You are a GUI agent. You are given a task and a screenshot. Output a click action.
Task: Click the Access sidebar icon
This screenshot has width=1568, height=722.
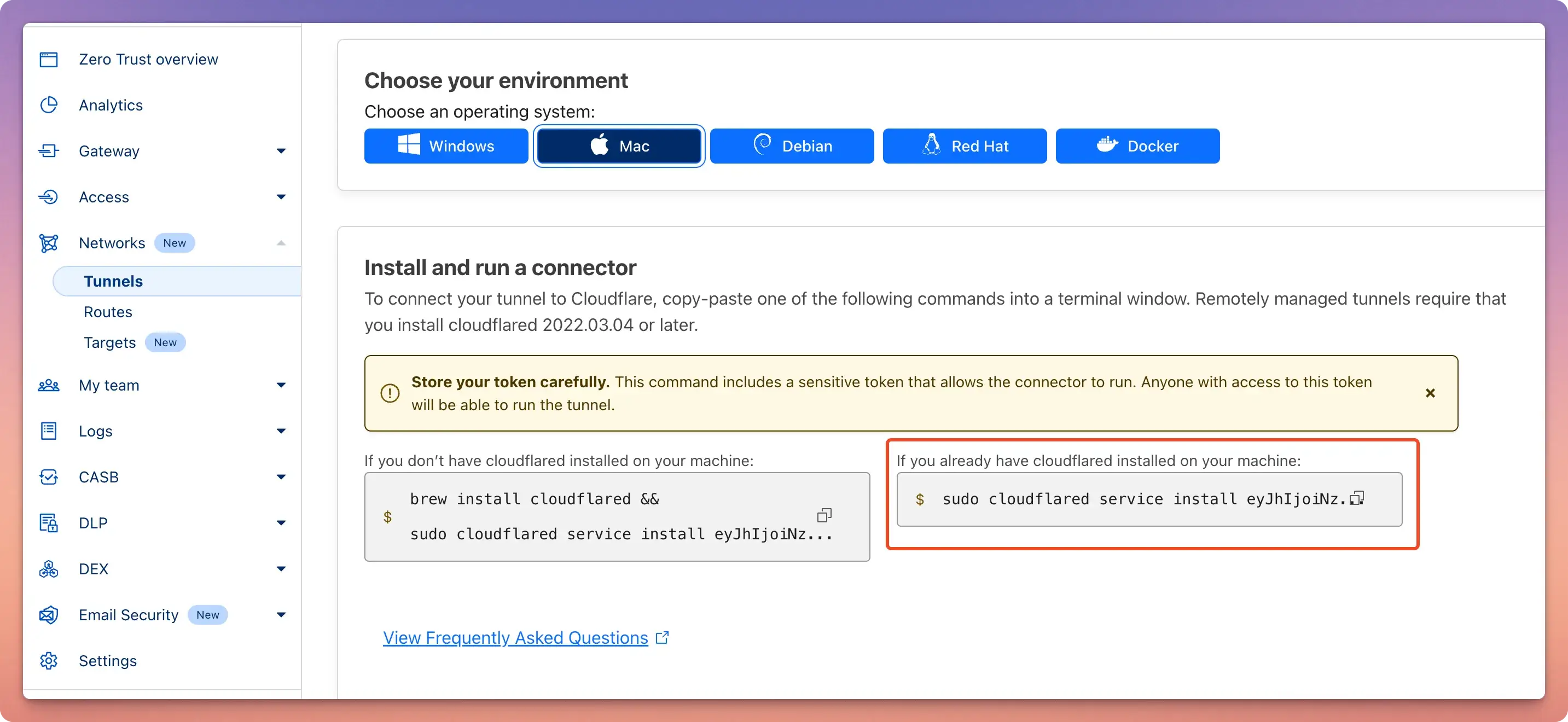click(49, 197)
